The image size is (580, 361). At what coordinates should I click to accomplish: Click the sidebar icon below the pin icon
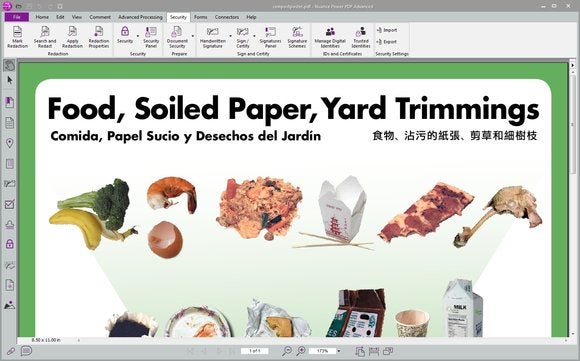coord(10,163)
